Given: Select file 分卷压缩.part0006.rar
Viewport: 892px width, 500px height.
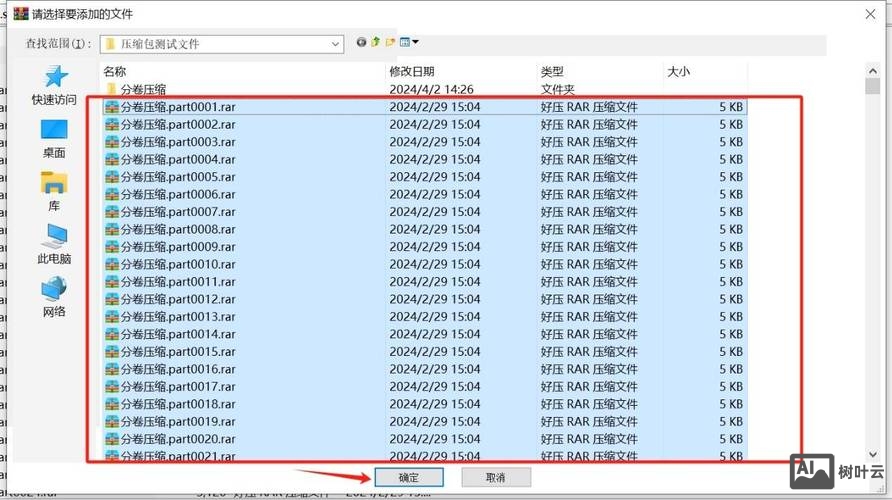Looking at the screenshot, I should click(x=424, y=195).
